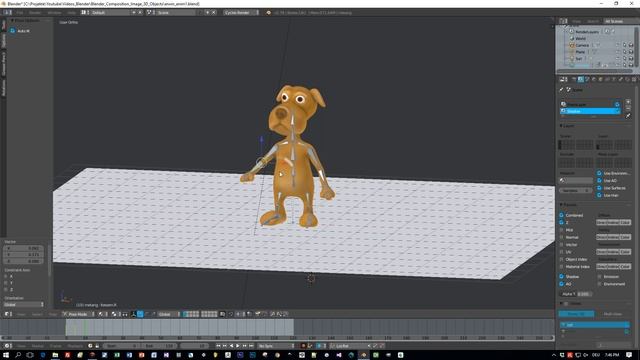Click the Multi-View button
Image resolution: width=640 pixels, height=360 pixels.
click(613, 314)
